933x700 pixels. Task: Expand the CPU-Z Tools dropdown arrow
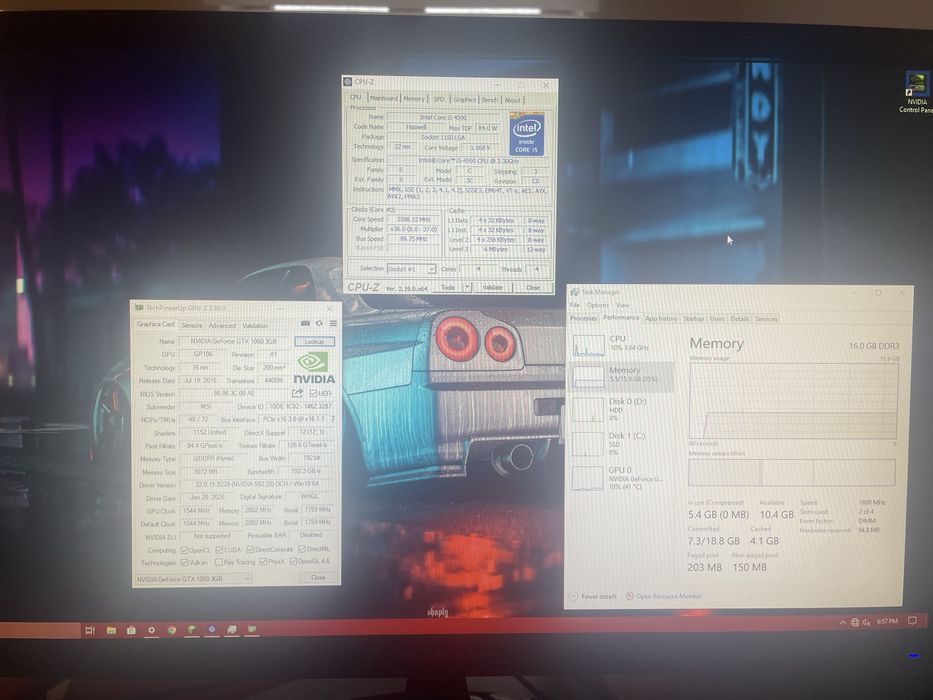tap(466, 287)
